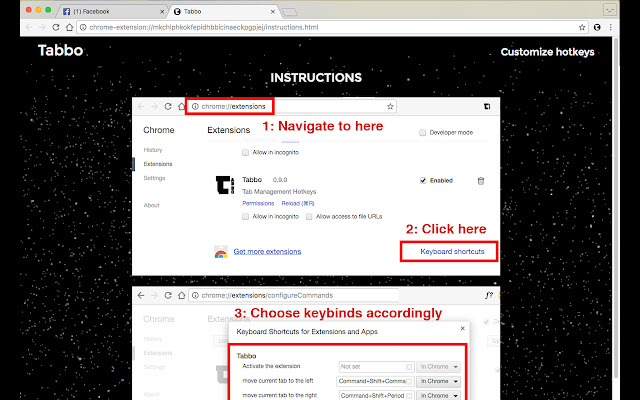Image resolution: width=640 pixels, height=400 pixels.
Task: Clear the Not set field with its x
Action: pos(409,367)
